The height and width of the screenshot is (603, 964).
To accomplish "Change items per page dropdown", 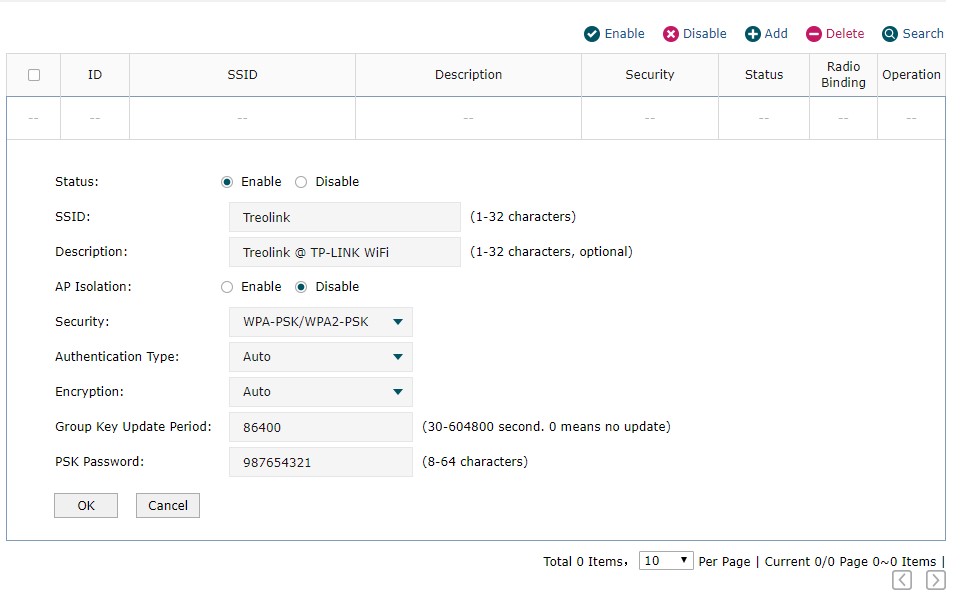I will (666, 561).
